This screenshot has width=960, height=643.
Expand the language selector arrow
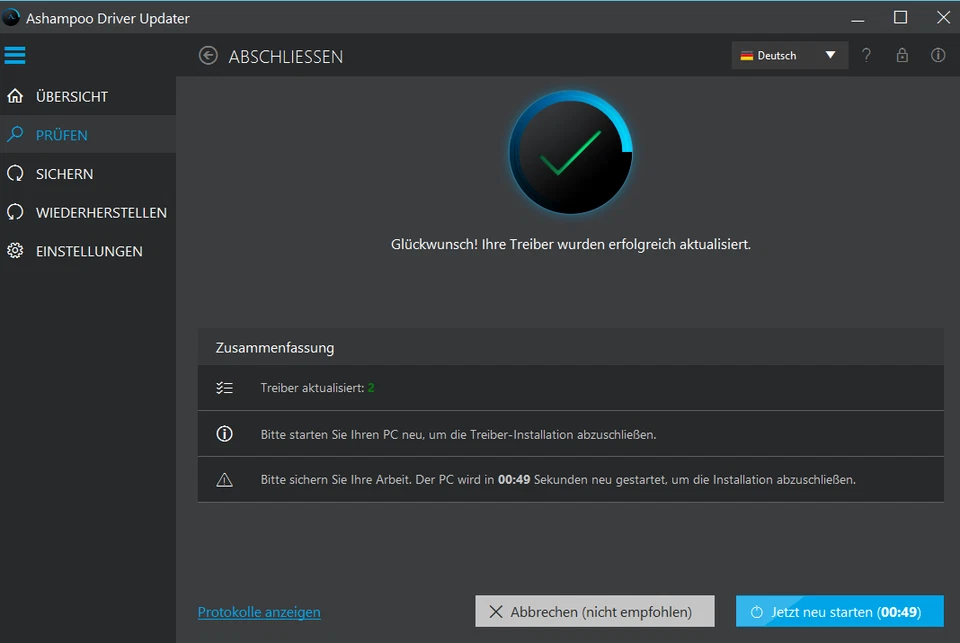[x=830, y=55]
